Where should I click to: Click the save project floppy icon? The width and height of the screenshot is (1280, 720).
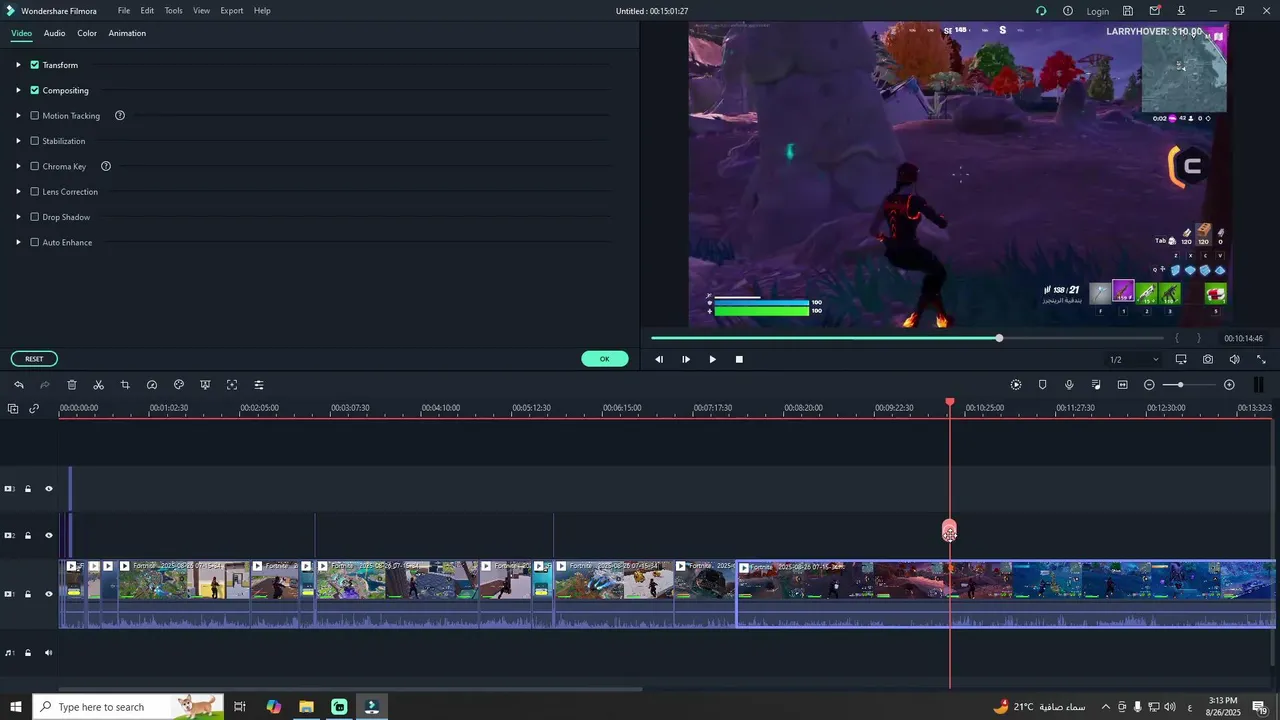(x=1128, y=11)
